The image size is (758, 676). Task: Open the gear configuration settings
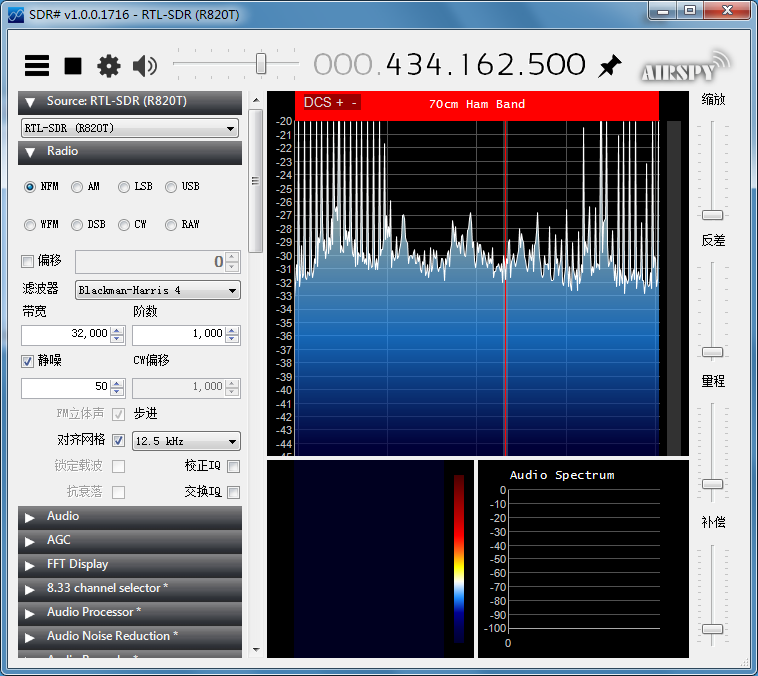[x=108, y=66]
